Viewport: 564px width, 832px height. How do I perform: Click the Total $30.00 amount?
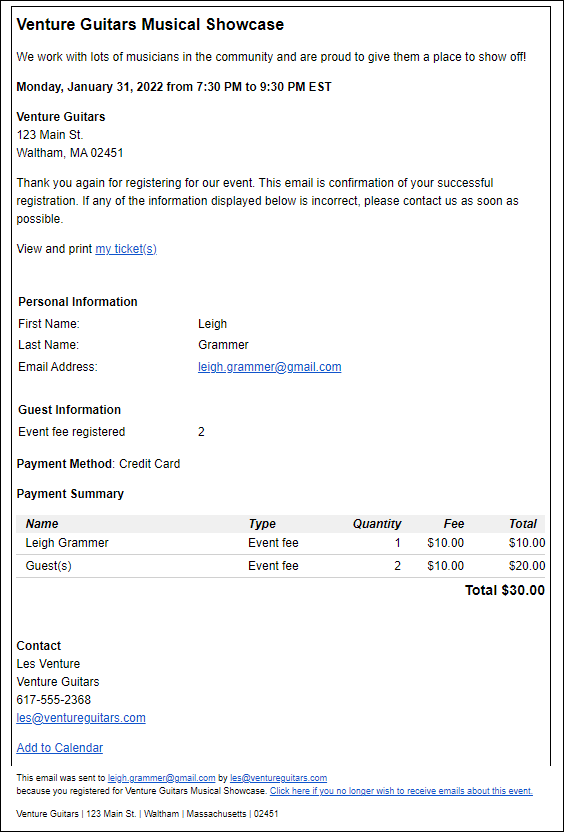[505, 591]
